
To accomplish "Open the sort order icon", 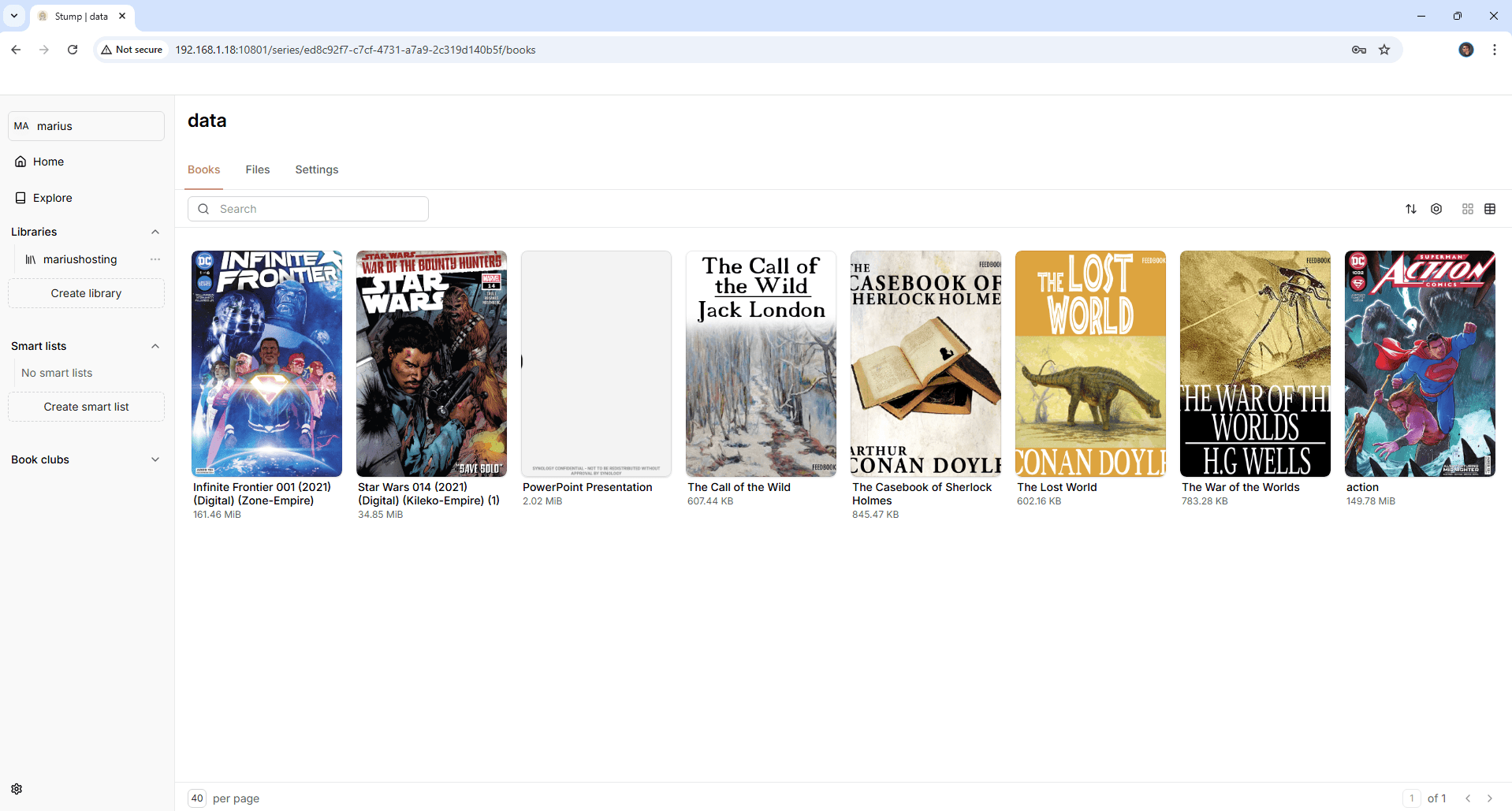I will [x=1410, y=209].
